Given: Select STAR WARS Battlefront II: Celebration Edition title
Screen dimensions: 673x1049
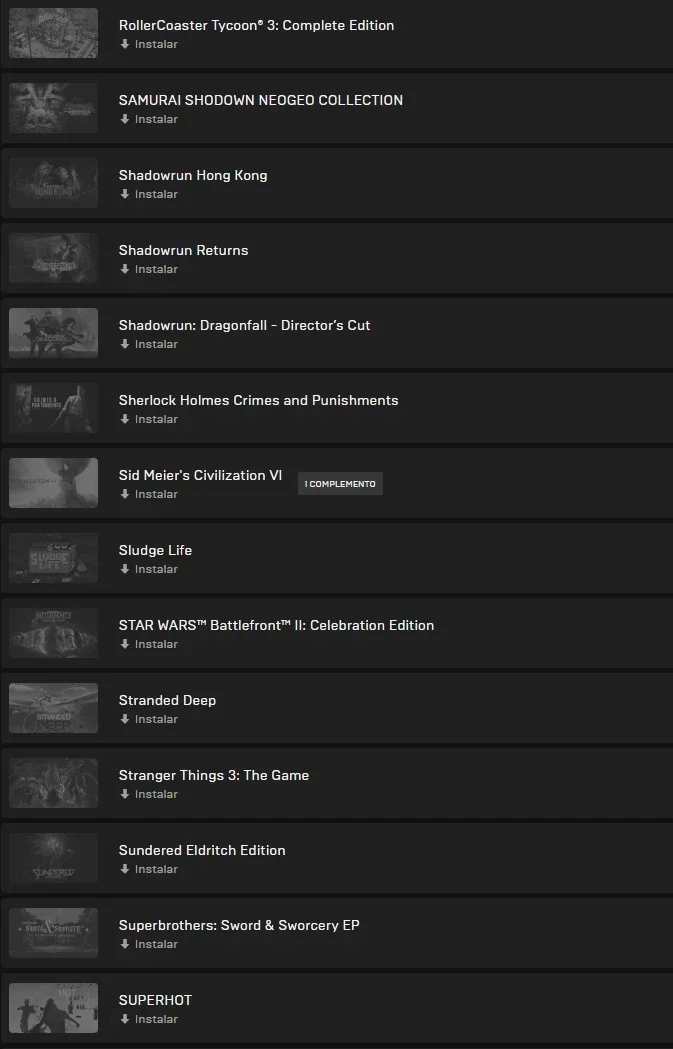Looking at the screenshot, I should 276,625.
